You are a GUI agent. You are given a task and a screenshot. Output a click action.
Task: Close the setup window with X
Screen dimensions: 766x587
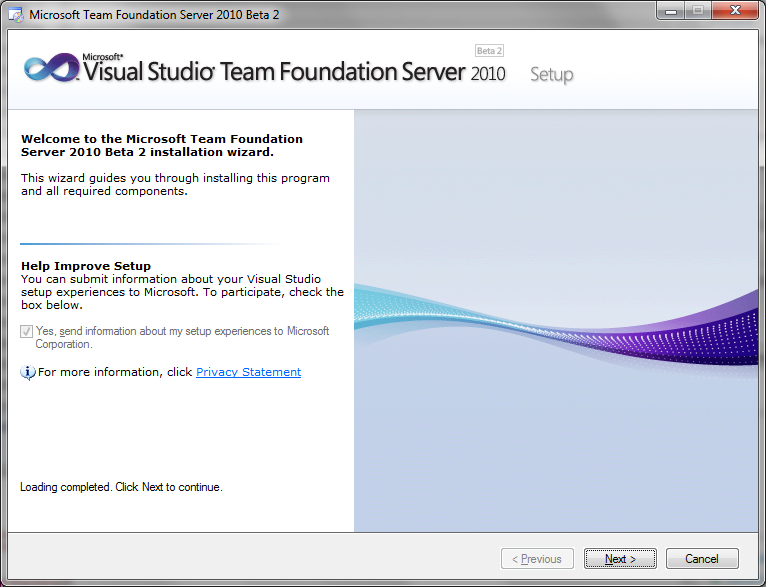click(735, 11)
